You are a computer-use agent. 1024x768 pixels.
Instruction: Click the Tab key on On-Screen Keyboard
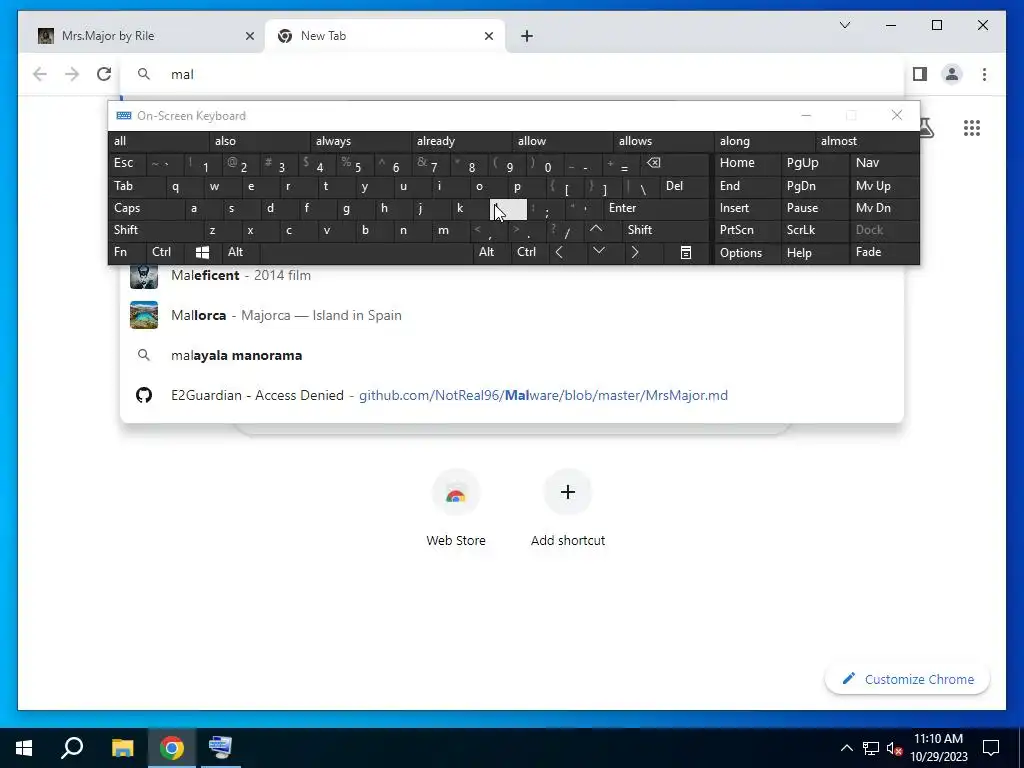tap(137, 186)
